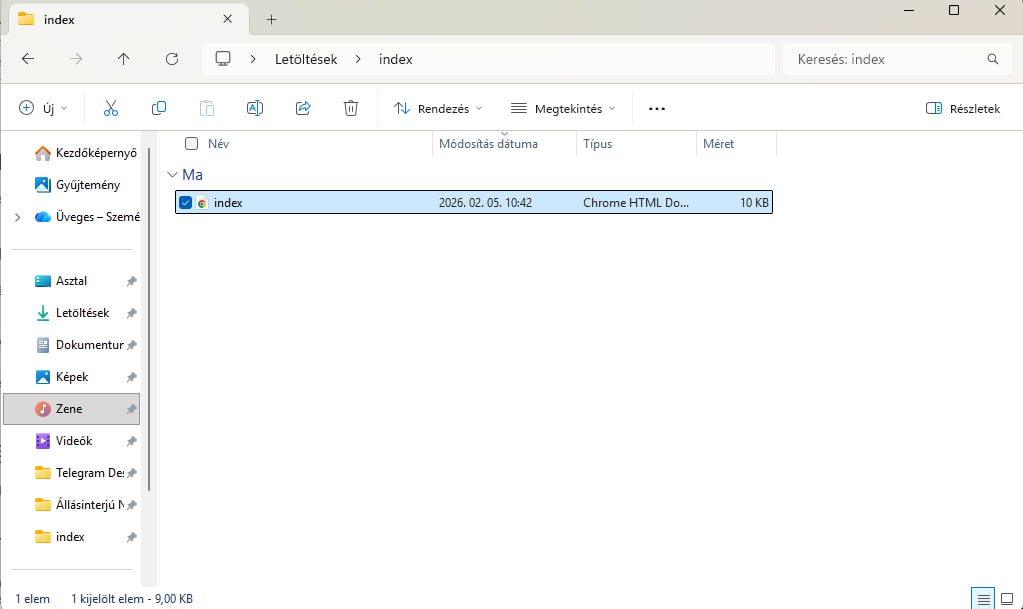This screenshot has height=609, width=1023.
Task: Toggle the Részletek details pane
Action: 962,108
